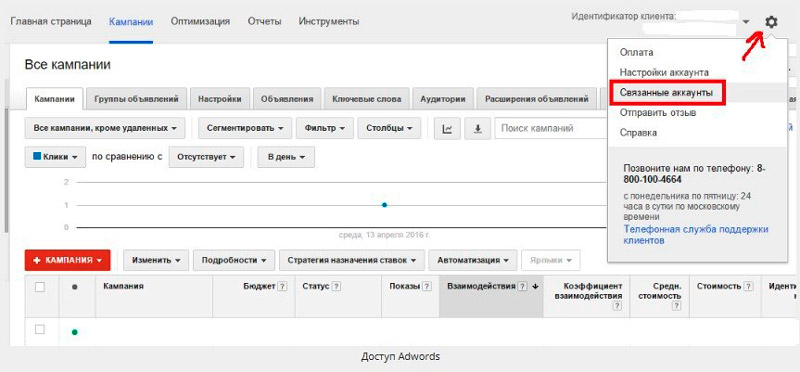This screenshot has width=800, height=372.
Task: Switch to the Группы объявлений tab
Action: point(137,99)
